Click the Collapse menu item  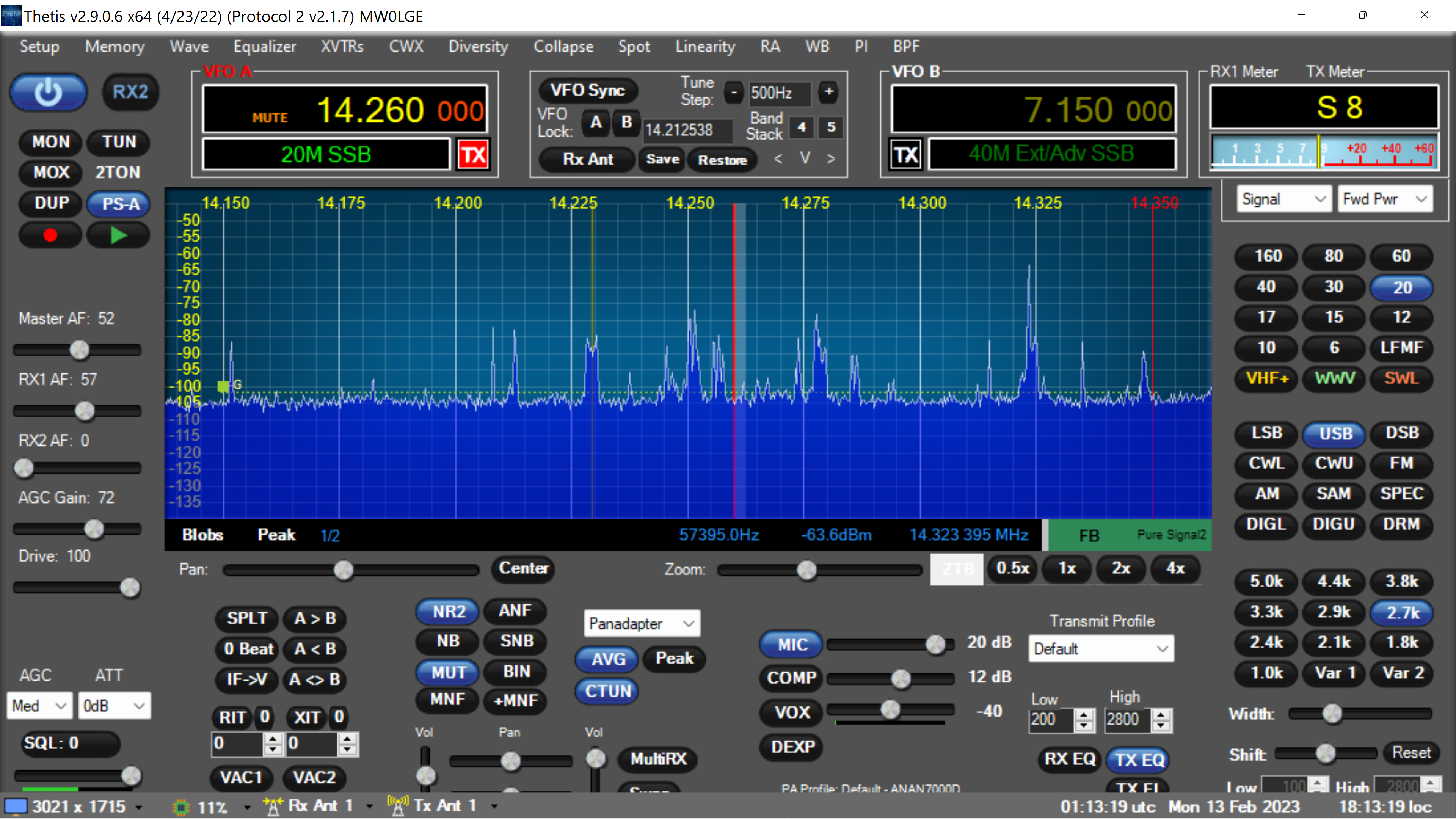click(563, 46)
